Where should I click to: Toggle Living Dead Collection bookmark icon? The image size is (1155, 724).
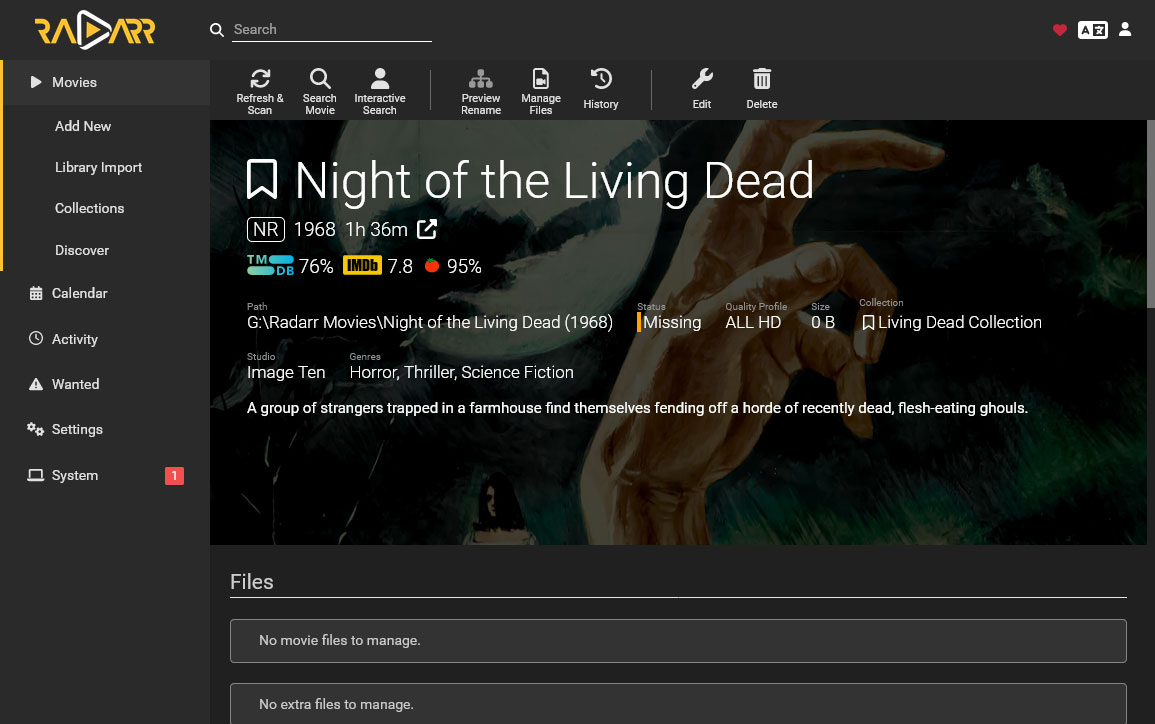pos(868,323)
